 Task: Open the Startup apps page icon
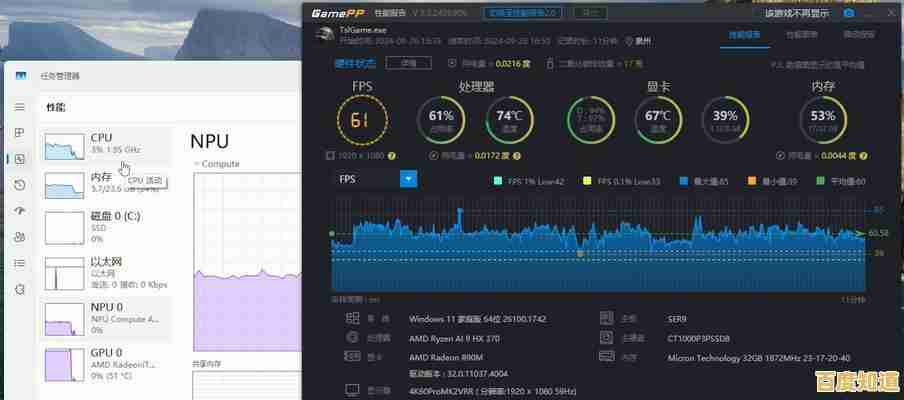coord(19,211)
